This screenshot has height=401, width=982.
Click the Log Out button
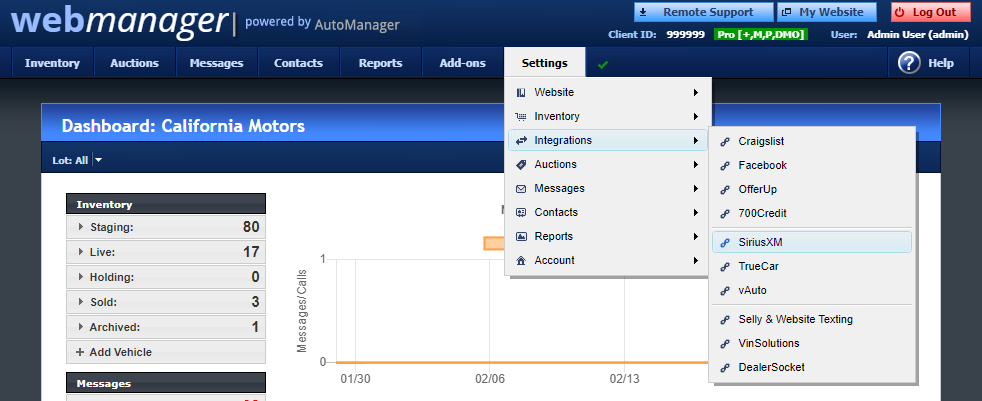931,12
